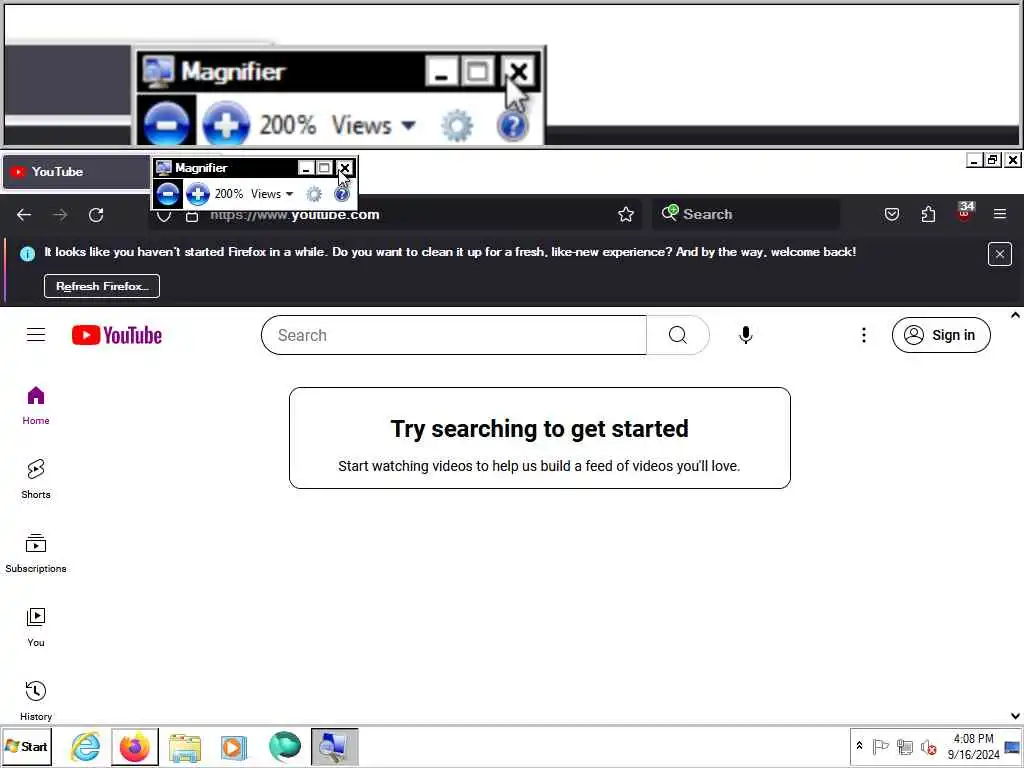Click youtube.com address bar URL
The image size is (1024, 768).
(295, 215)
